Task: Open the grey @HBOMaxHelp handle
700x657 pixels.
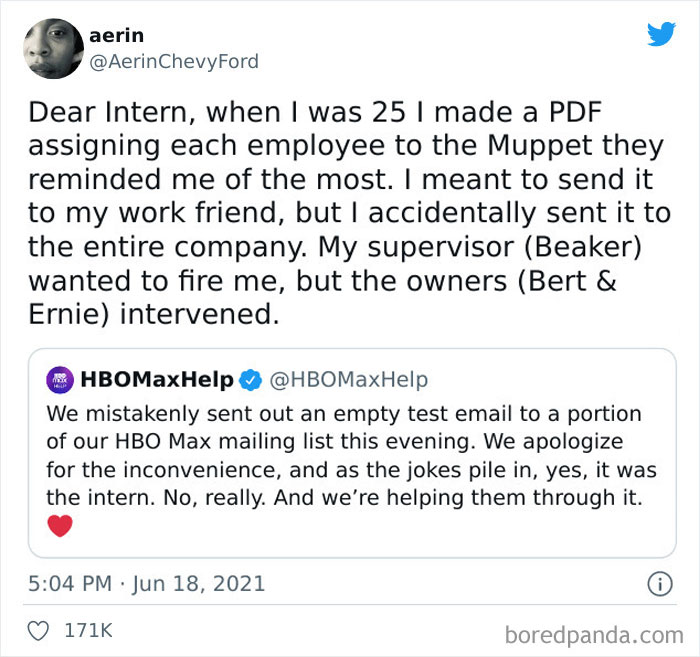Action: tap(349, 380)
